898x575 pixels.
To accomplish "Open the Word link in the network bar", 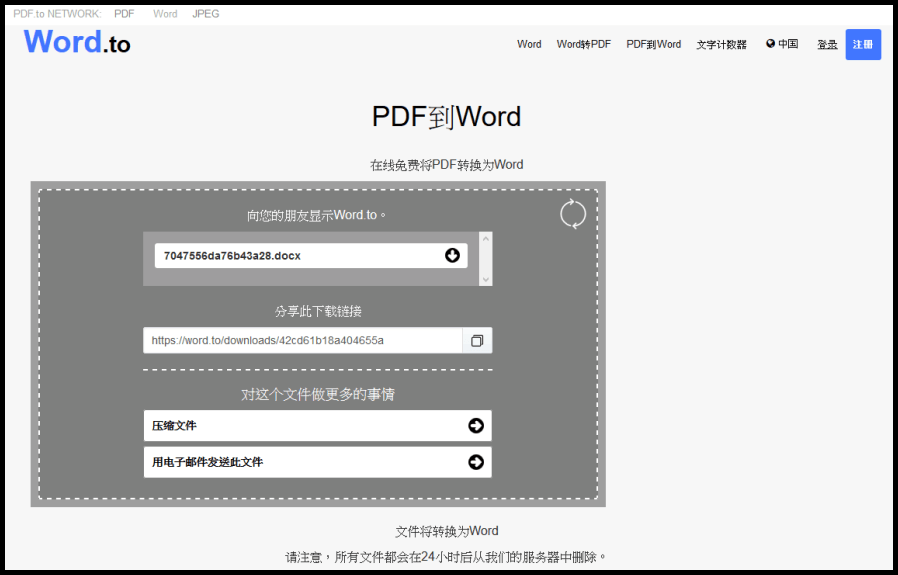I will coord(165,14).
